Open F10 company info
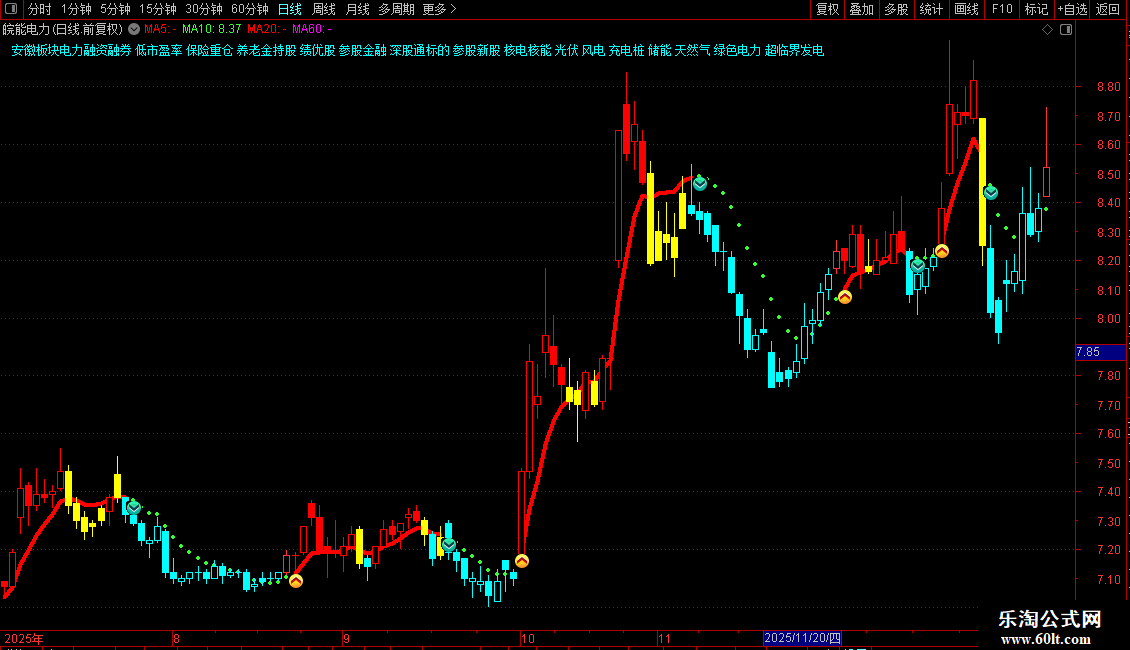 point(1002,9)
